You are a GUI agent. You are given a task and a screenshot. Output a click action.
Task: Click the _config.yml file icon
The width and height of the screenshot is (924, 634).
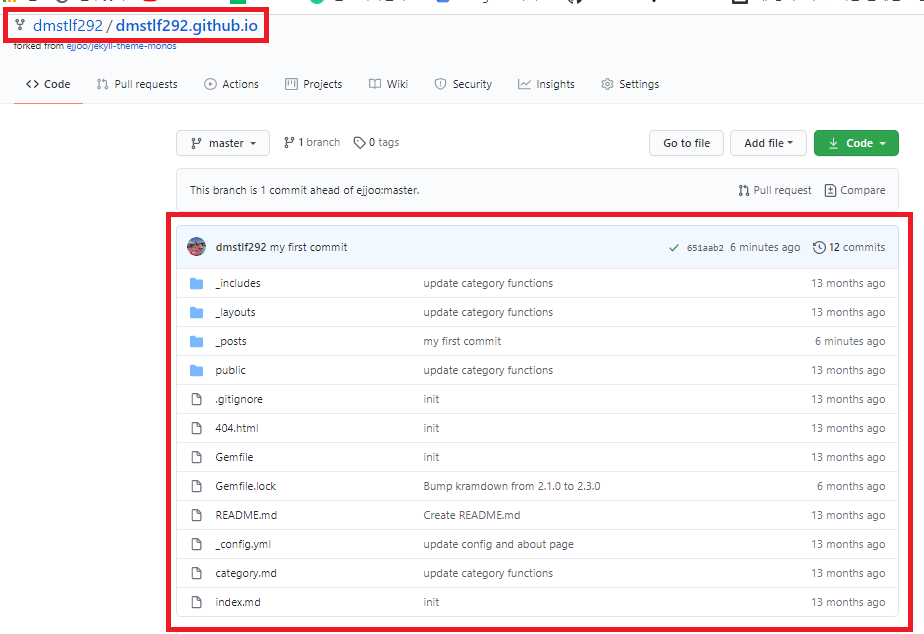pyautogui.click(x=197, y=544)
